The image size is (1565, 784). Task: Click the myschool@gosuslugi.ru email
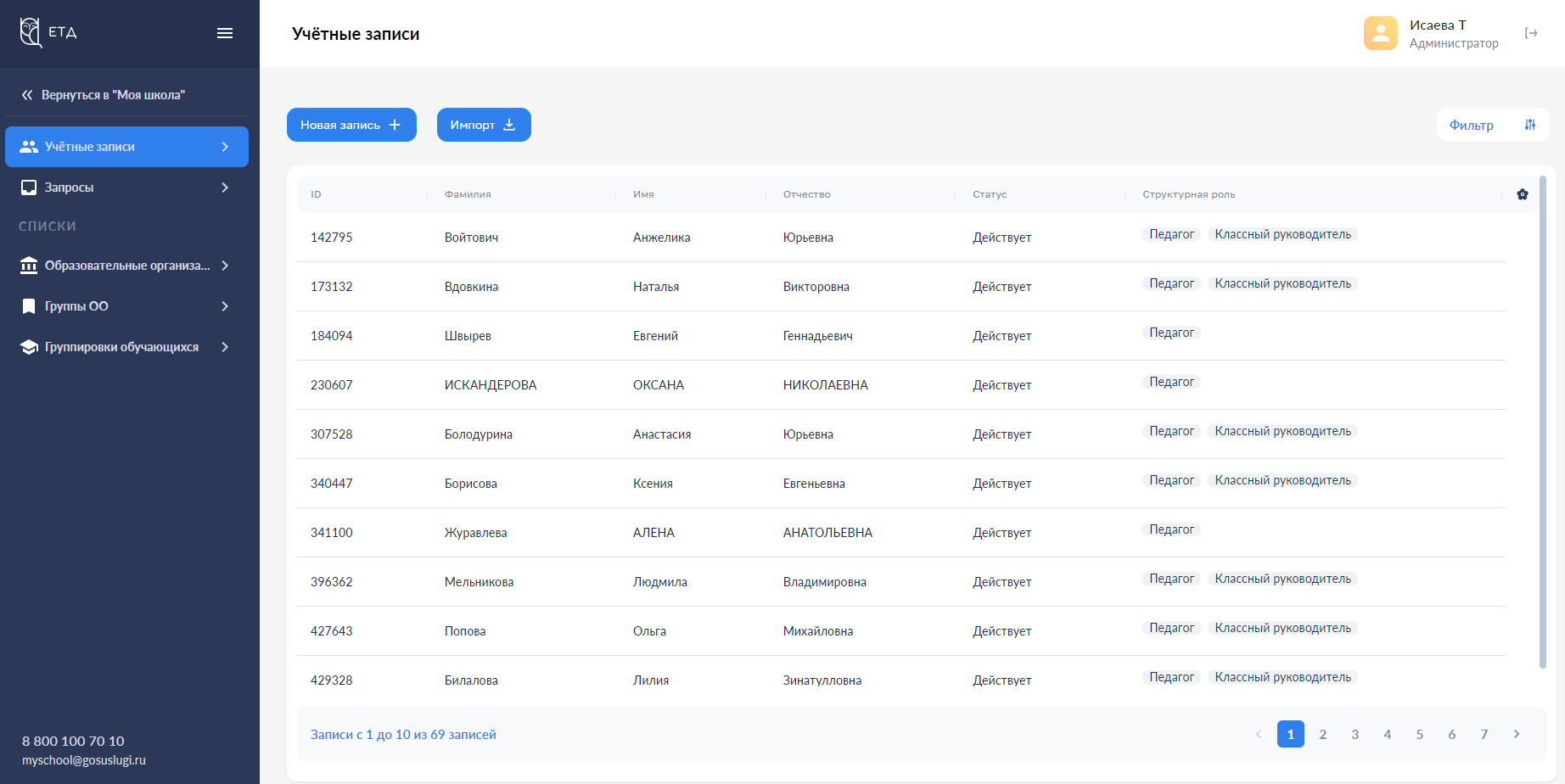pos(84,760)
